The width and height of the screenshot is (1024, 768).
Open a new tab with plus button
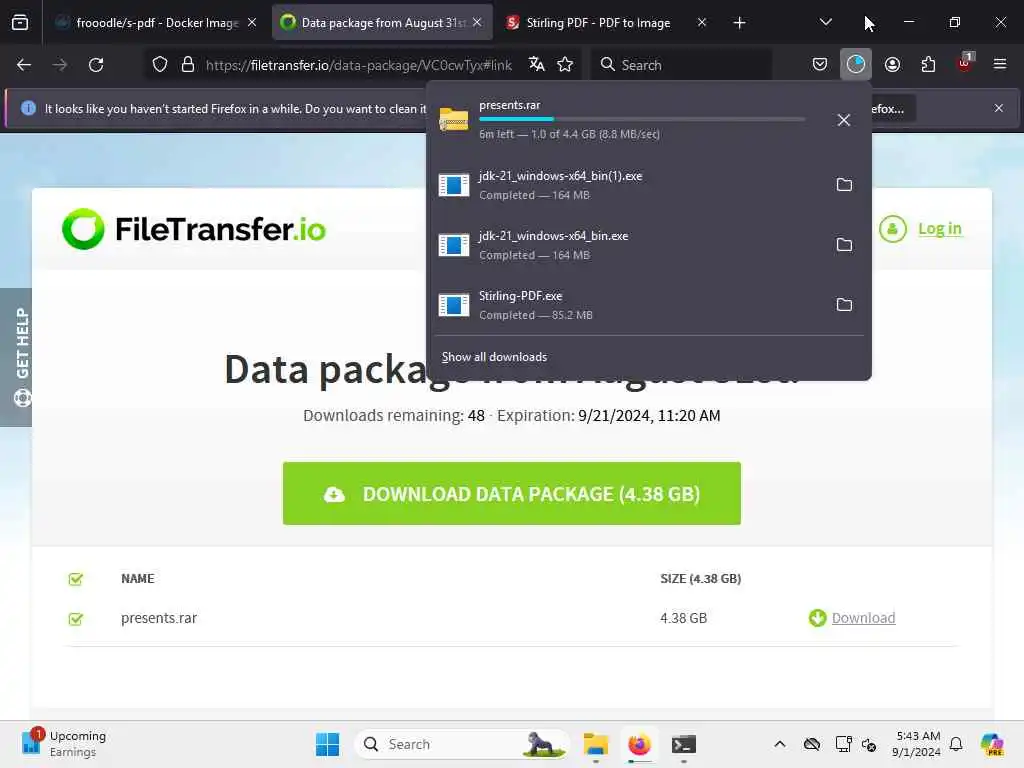click(739, 23)
